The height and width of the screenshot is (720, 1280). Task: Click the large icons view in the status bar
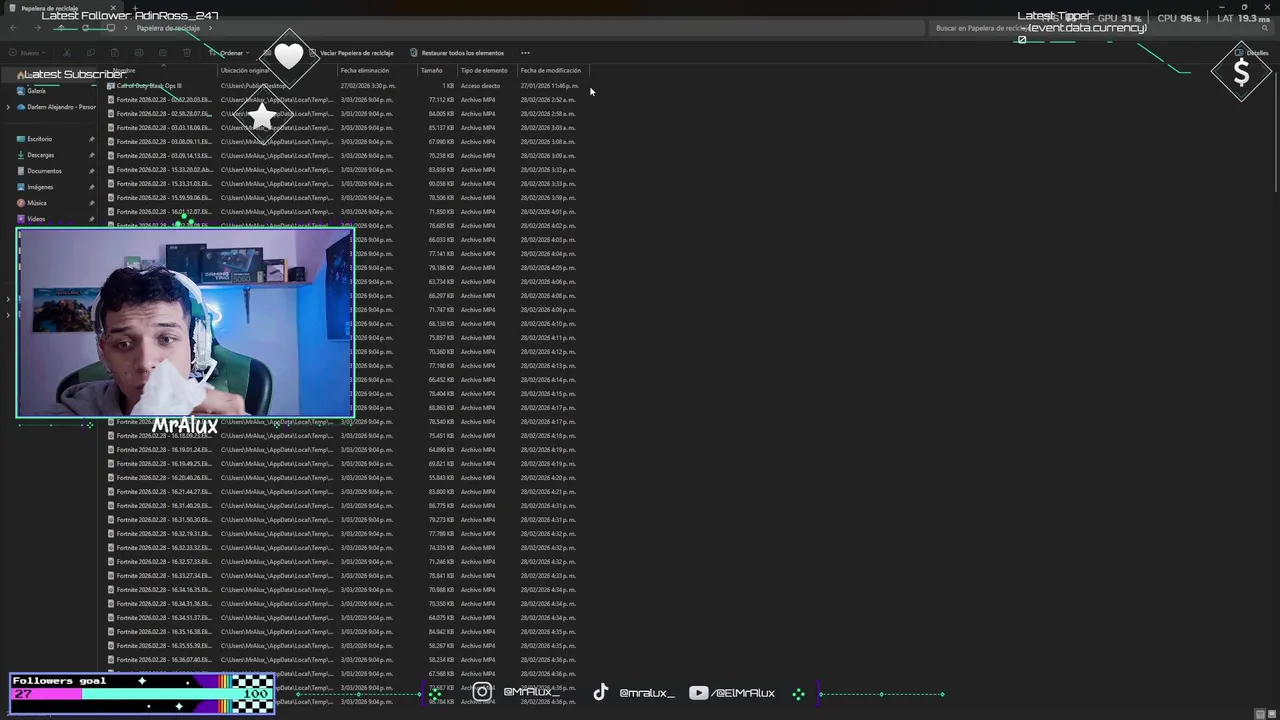pyautogui.click(x=1272, y=713)
